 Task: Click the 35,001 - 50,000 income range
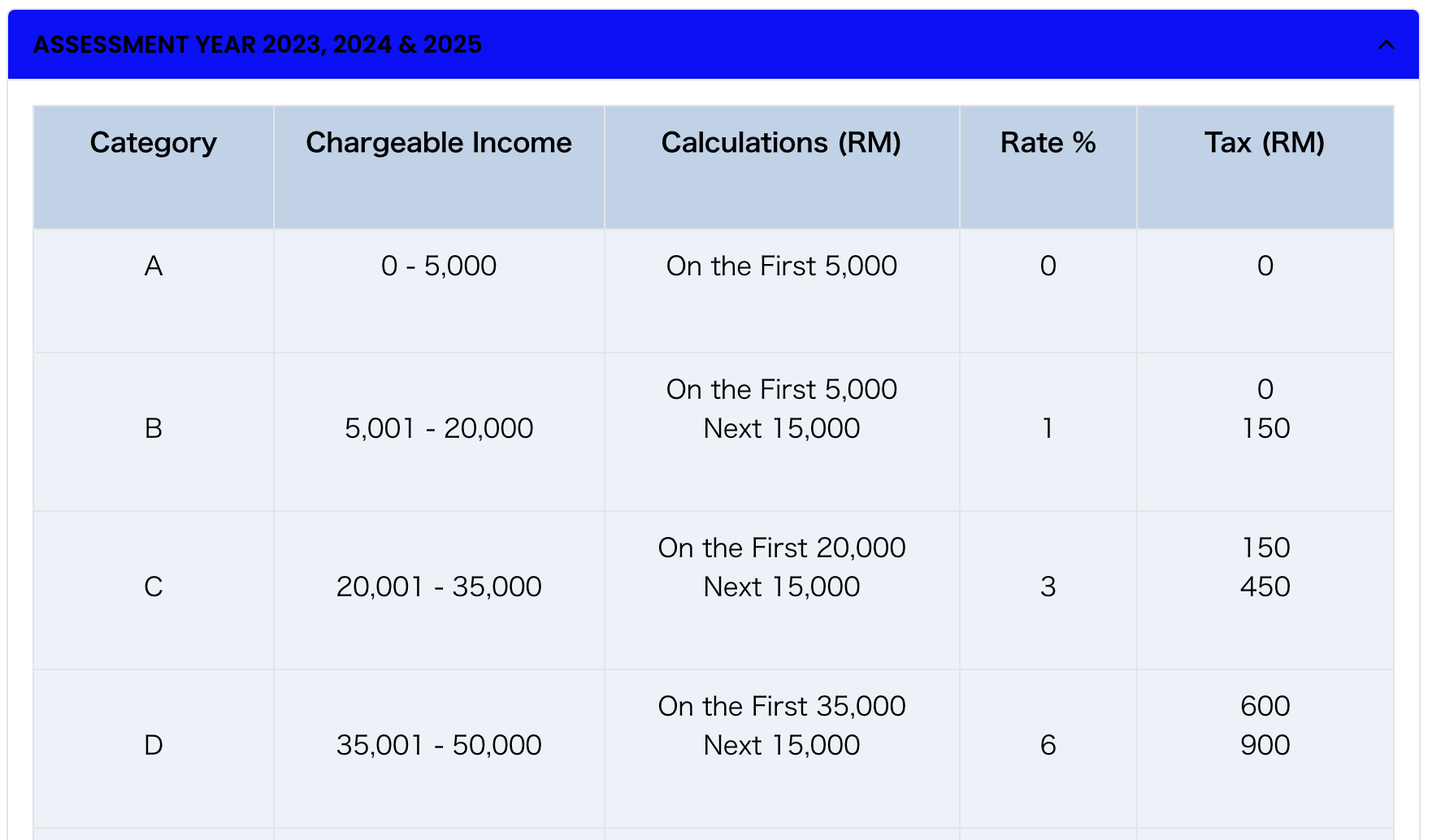click(x=439, y=745)
